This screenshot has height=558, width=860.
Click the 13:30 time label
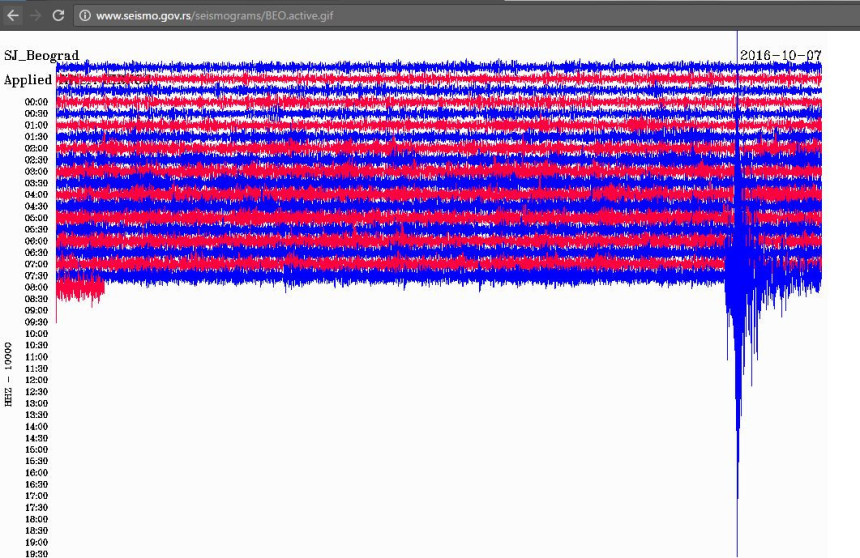36,415
